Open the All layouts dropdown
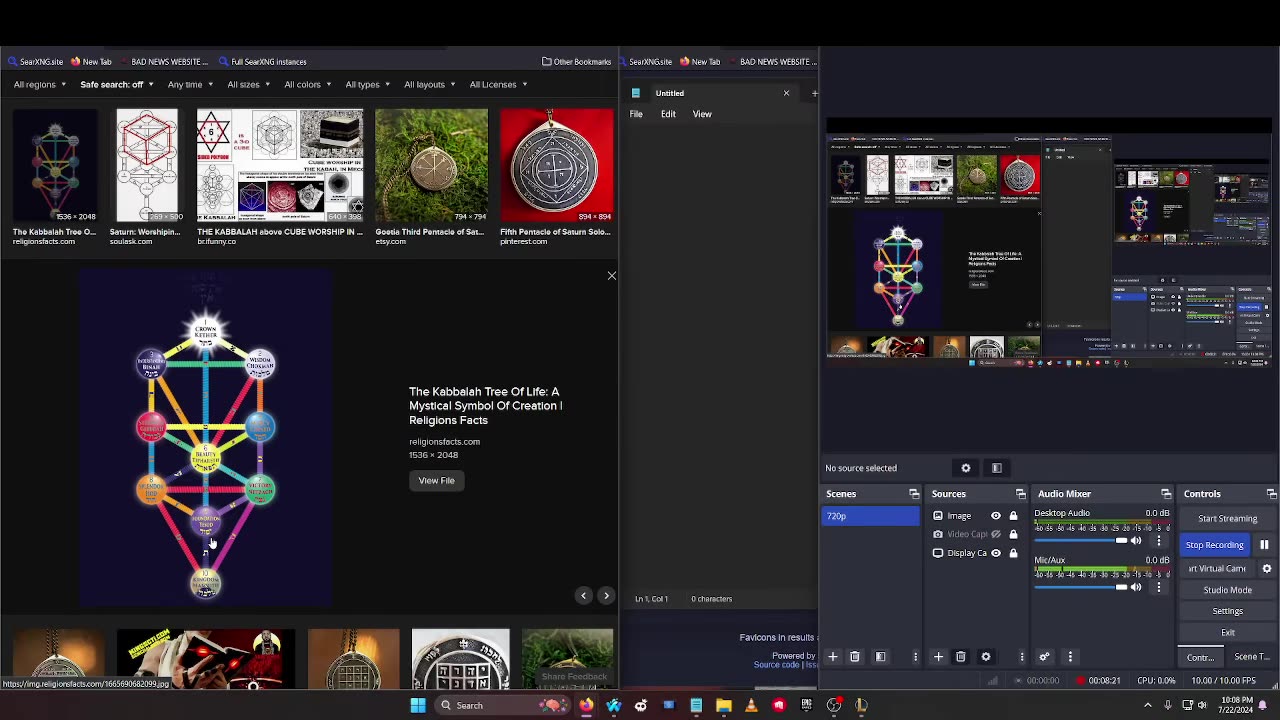The height and width of the screenshot is (720, 1280). [429, 84]
